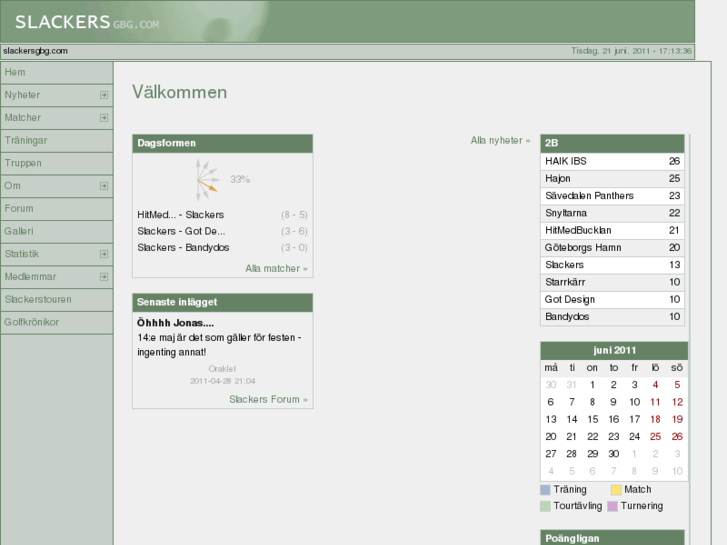The width and height of the screenshot is (727, 545).
Task: Open the Hem menu item
Action: click(57, 73)
